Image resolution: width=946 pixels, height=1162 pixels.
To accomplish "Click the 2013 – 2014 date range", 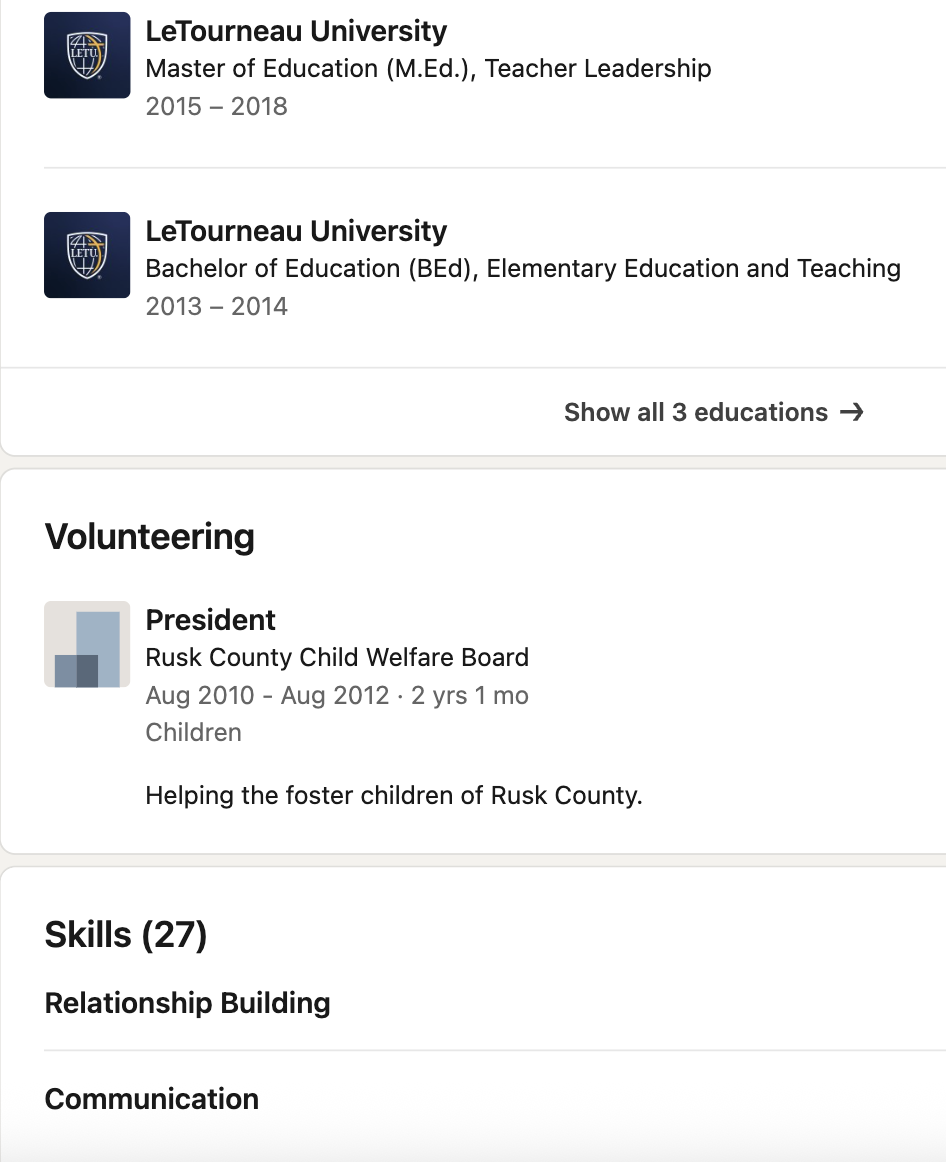I will tap(216, 307).
